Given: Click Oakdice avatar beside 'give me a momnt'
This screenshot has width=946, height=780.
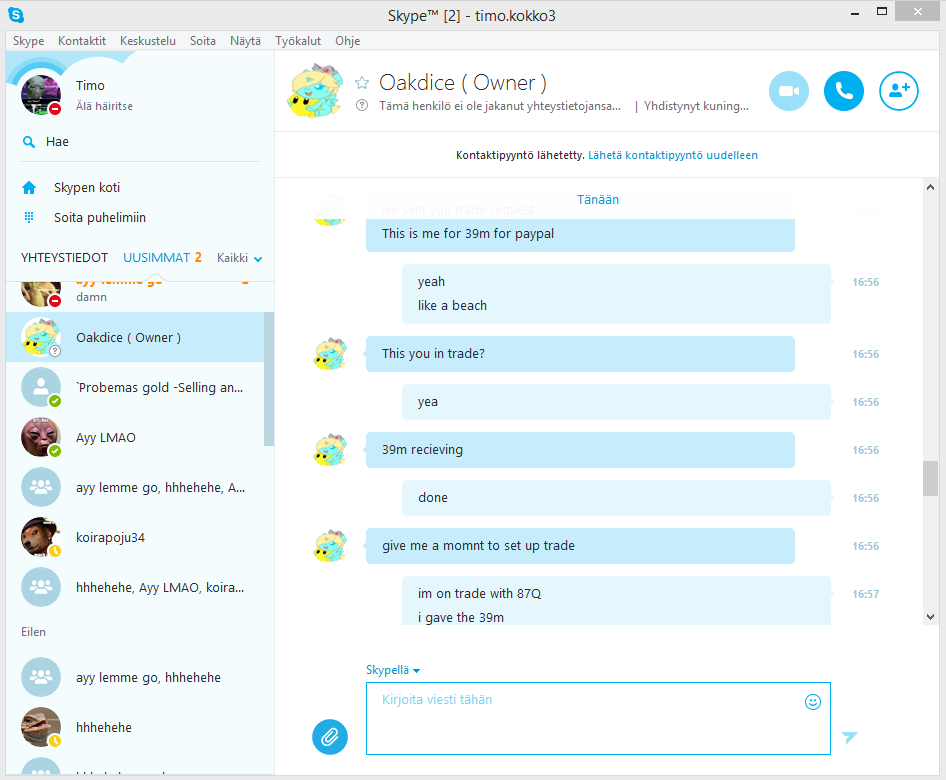Looking at the screenshot, I should 330,545.
